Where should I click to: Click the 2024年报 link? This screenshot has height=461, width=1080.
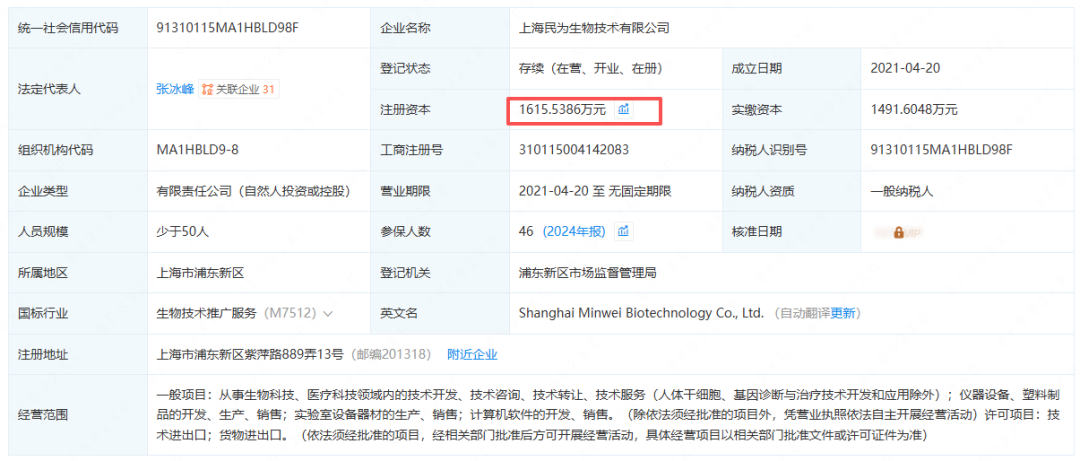574,232
